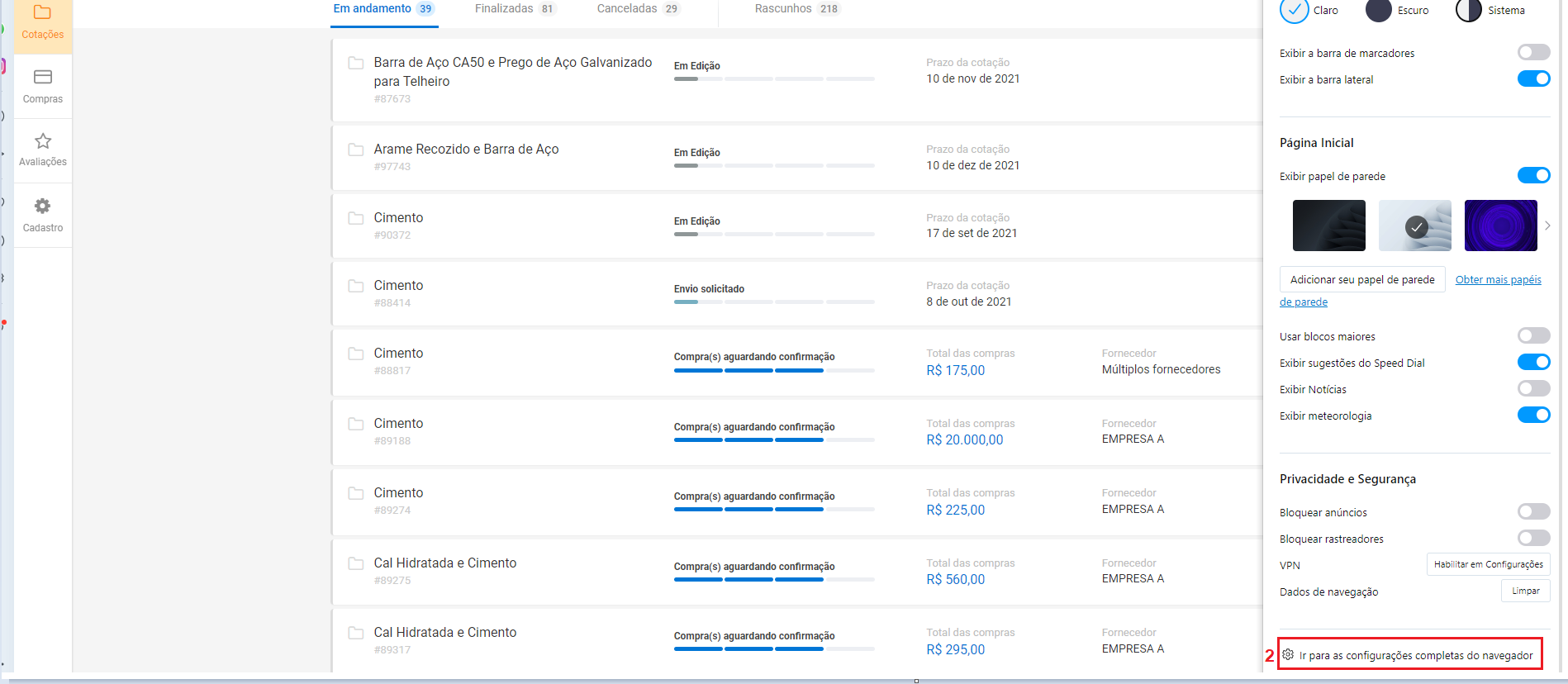Open Barra de Aço CA50 quotation

click(x=512, y=72)
